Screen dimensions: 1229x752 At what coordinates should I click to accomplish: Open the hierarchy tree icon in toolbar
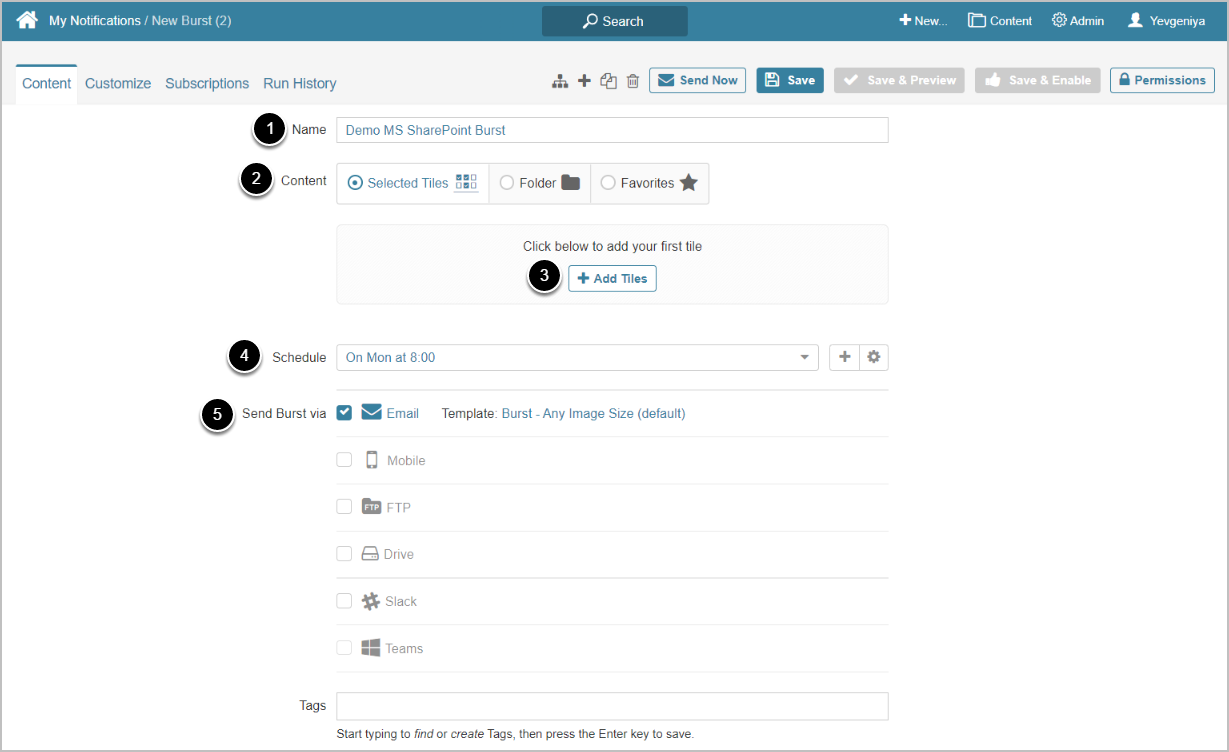(x=560, y=81)
